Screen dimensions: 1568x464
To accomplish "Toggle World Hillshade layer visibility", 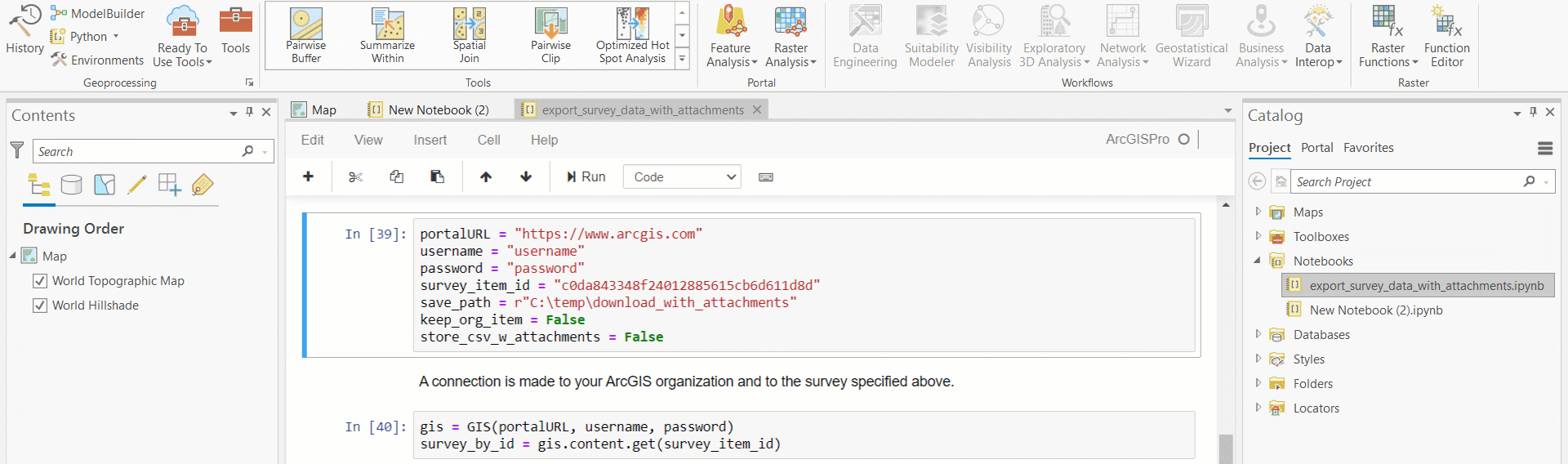I will (39, 306).
